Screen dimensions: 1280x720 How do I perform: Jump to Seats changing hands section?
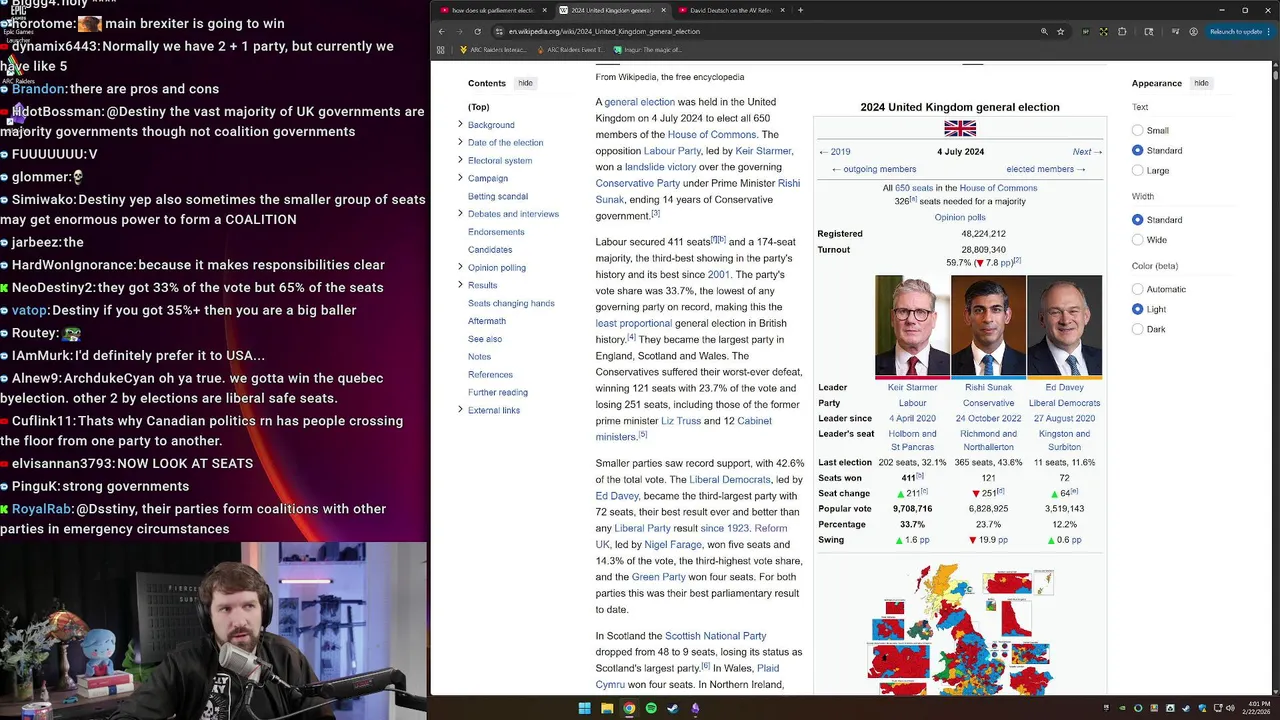pos(511,303)
